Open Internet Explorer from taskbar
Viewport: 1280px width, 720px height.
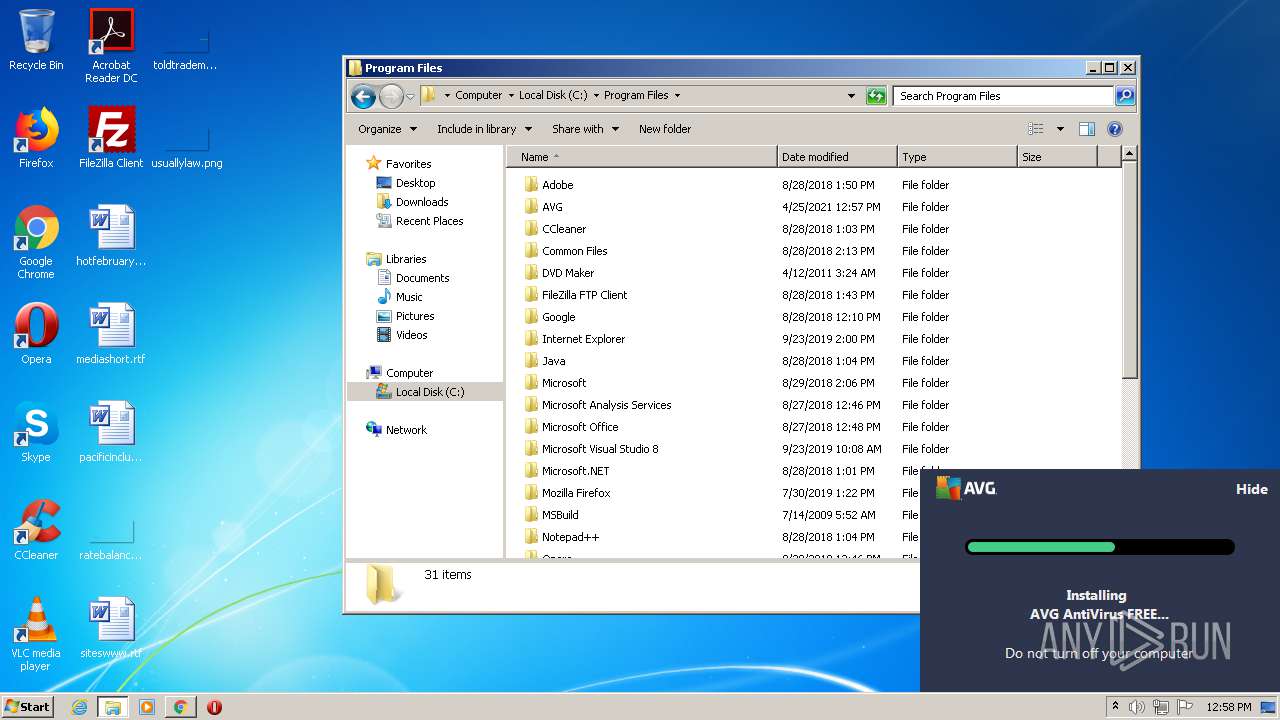click(x=80, y=707)
